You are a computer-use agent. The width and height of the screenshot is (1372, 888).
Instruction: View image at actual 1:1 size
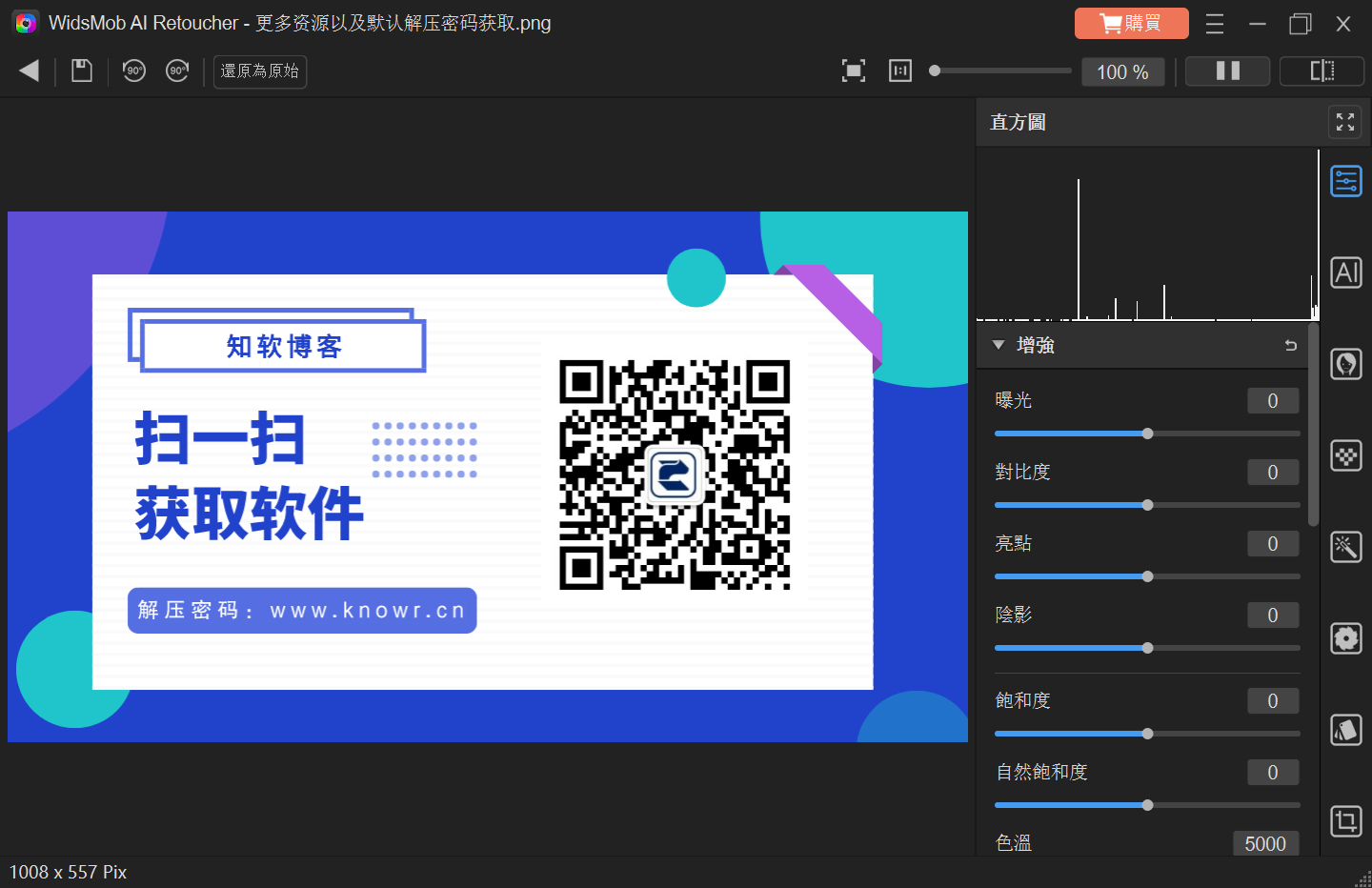pyautogui.click(x=900, y=71)
